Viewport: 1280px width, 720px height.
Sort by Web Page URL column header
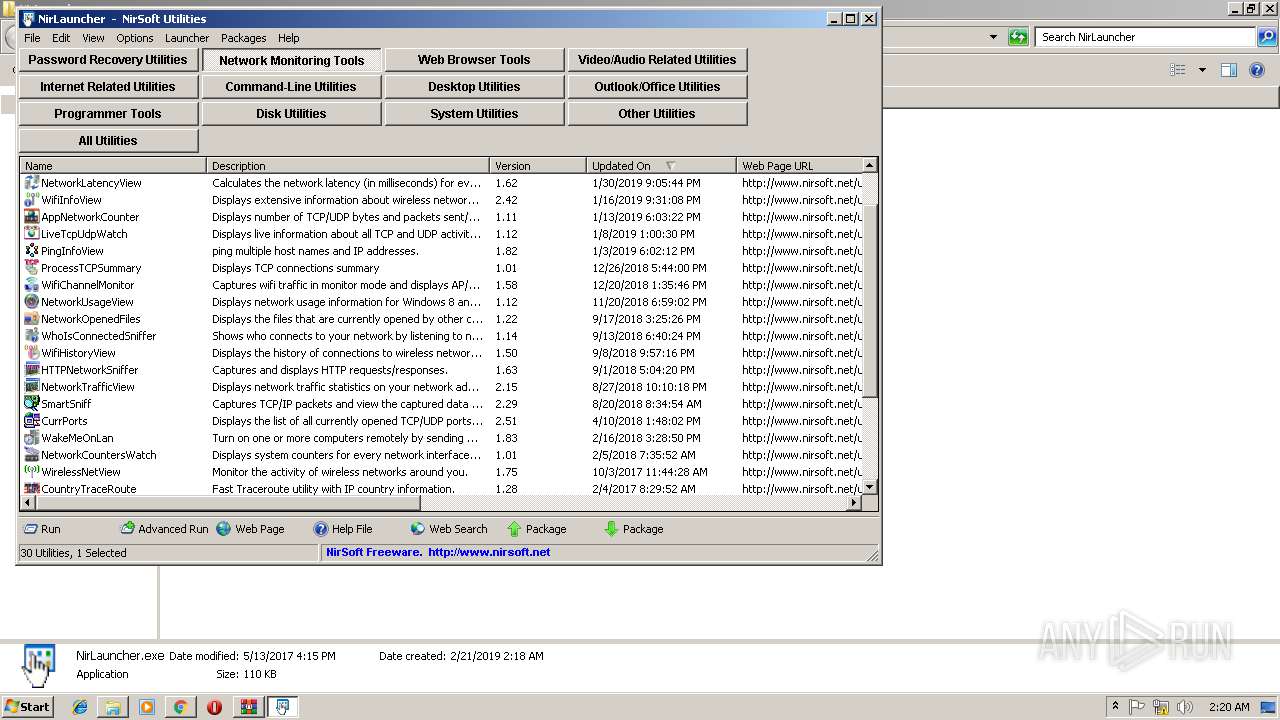tap(799, 166)
